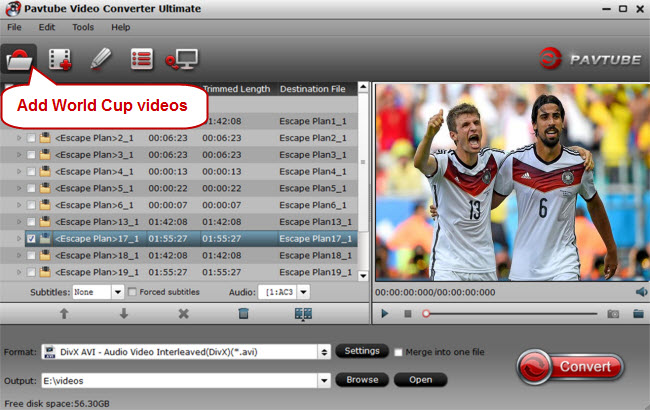Click the Browse button

click(x=362, y=379)
